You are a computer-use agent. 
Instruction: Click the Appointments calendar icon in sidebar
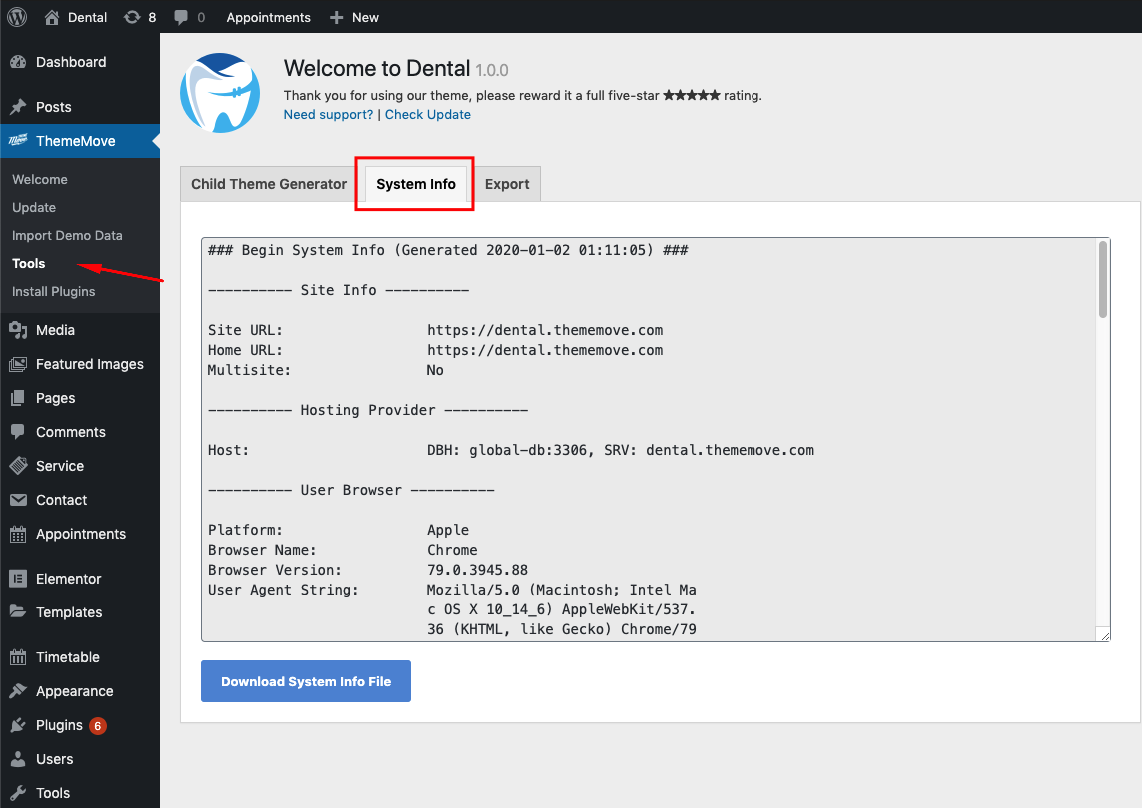click(18, 534)
